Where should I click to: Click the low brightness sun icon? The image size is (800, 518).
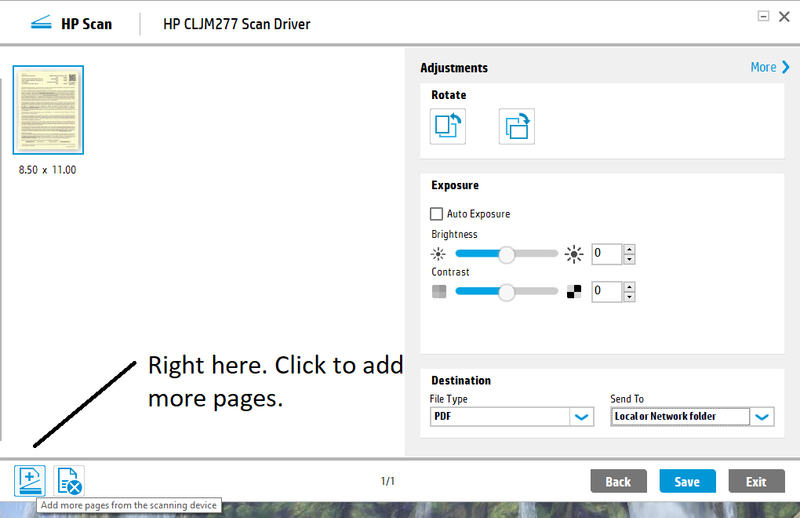[x=439, y=254]
